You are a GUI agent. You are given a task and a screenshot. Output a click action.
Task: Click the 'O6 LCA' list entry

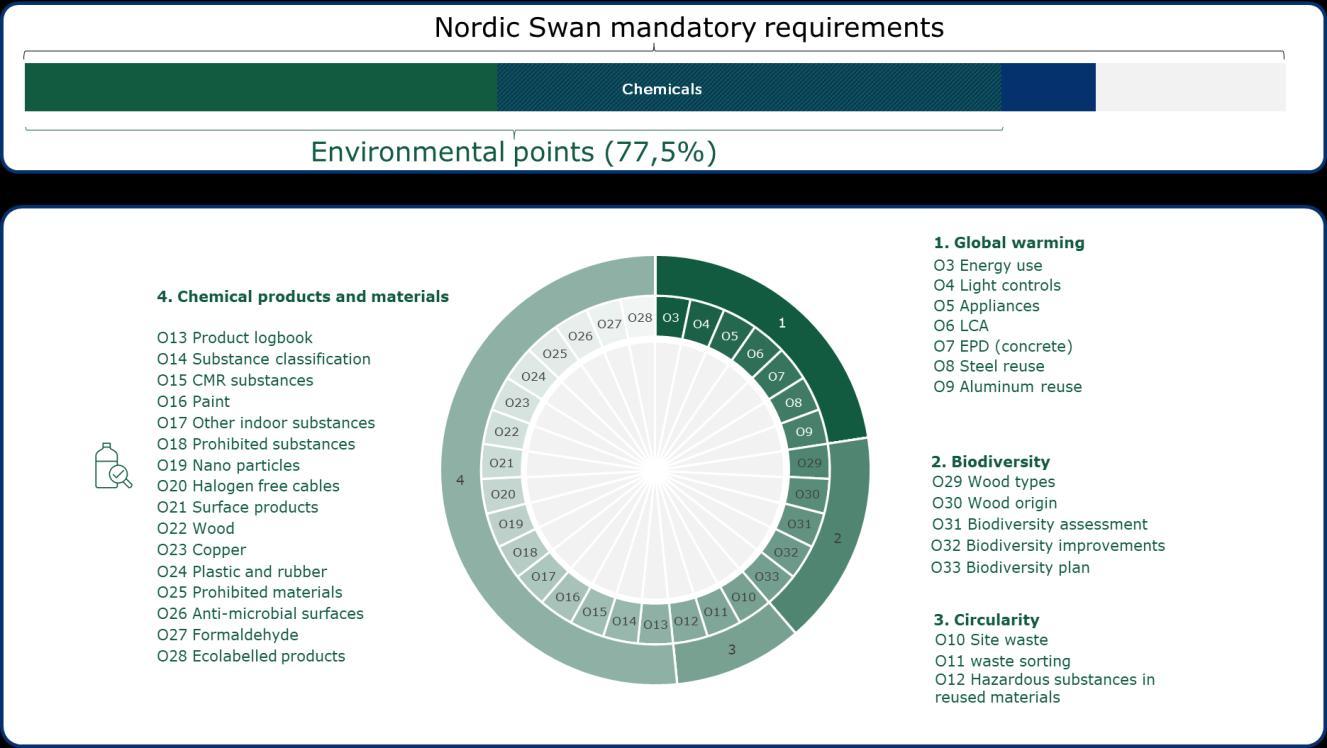pyautogui.click(x=961, y=325)
